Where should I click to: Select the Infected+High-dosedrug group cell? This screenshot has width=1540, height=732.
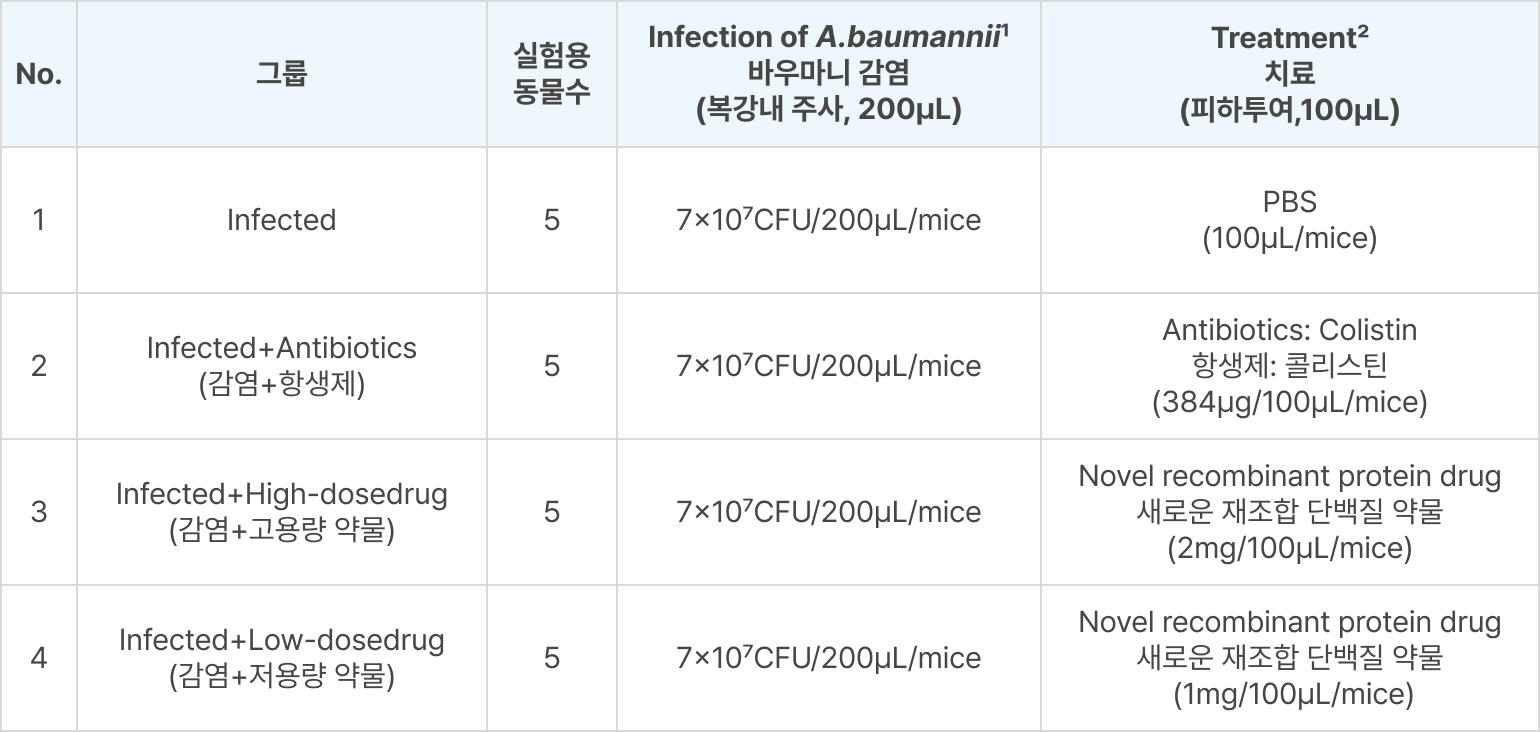pyautogui.click(x=281, y=512)
